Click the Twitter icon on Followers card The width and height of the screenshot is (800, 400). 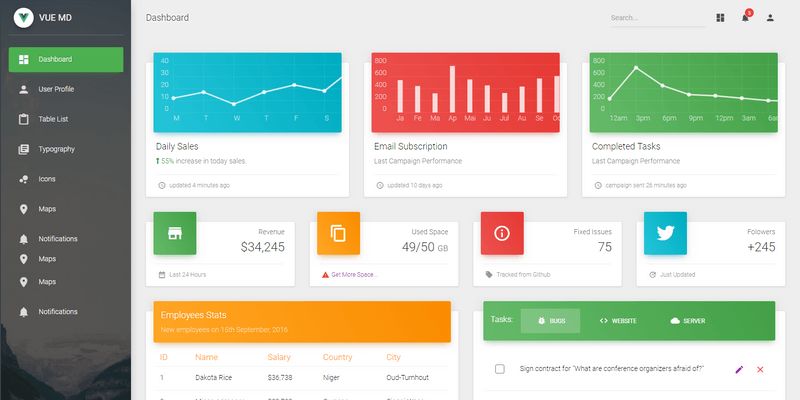pos(665,233)
